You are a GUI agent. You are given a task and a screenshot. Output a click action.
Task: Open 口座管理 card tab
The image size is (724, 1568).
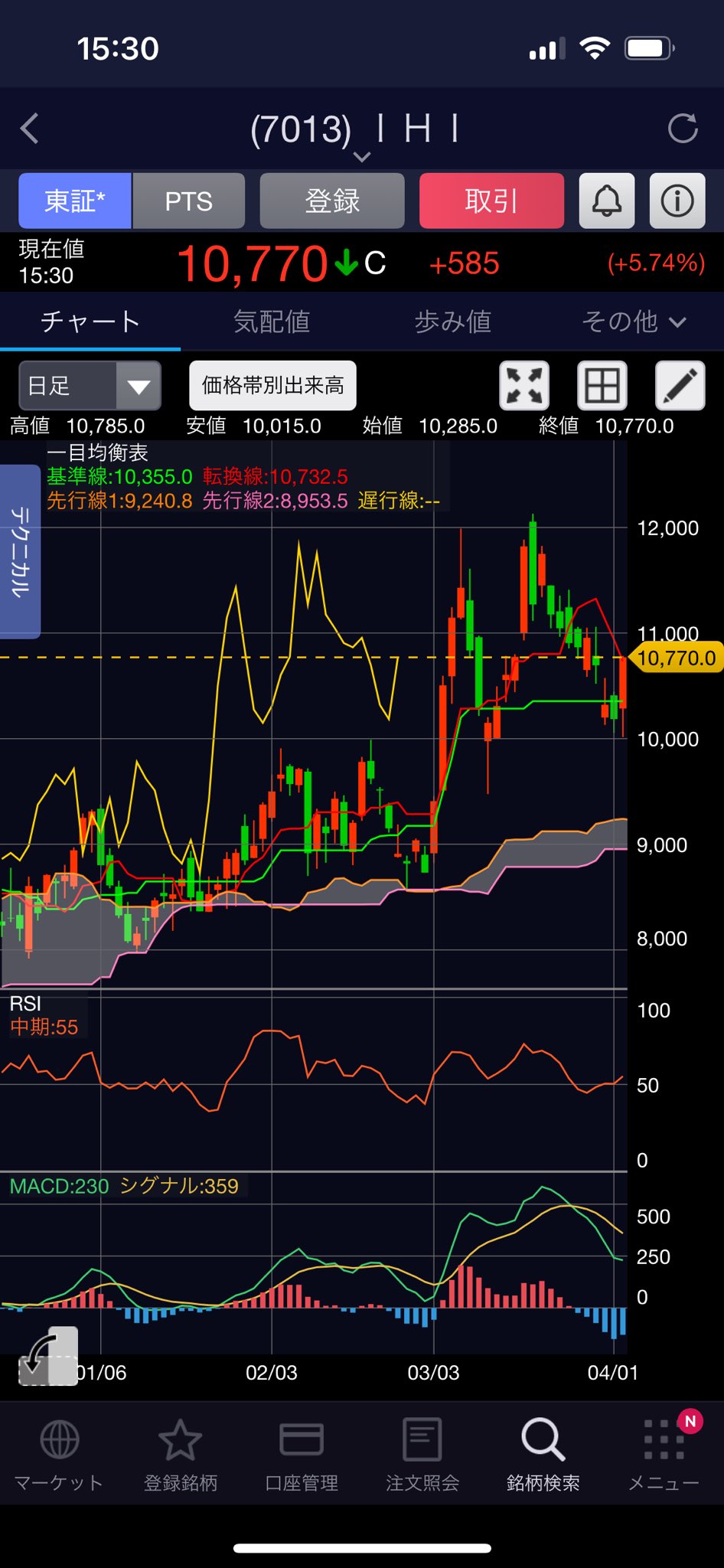pos(302,1455)
